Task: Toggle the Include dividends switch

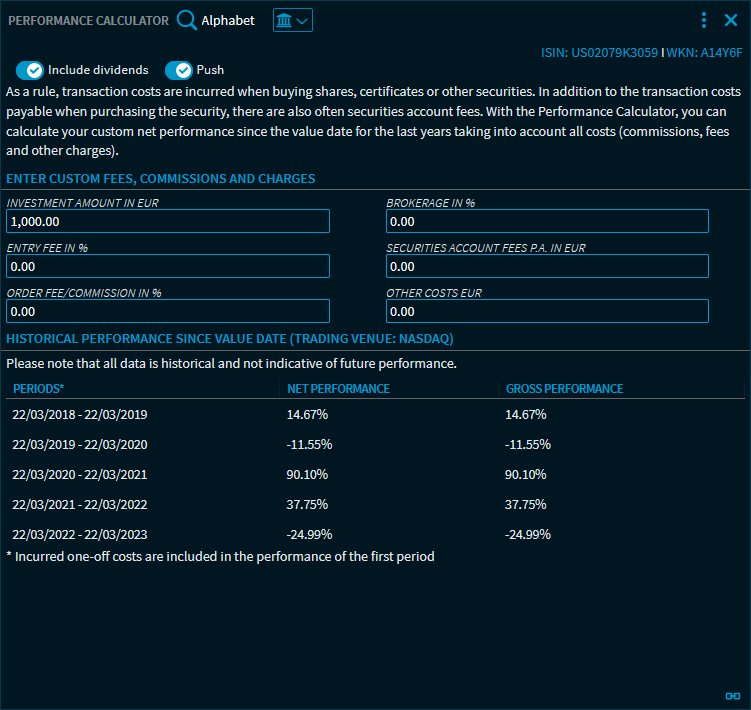Action: (30, 70)
